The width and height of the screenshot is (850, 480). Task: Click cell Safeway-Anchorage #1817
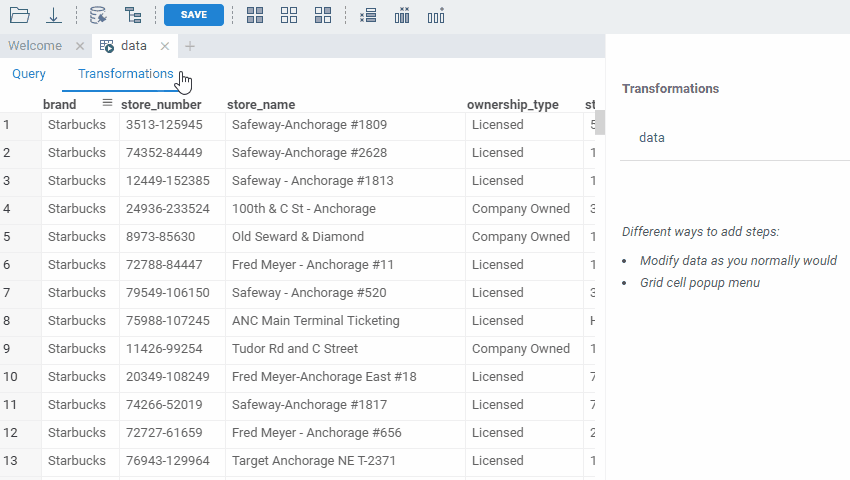345,405
